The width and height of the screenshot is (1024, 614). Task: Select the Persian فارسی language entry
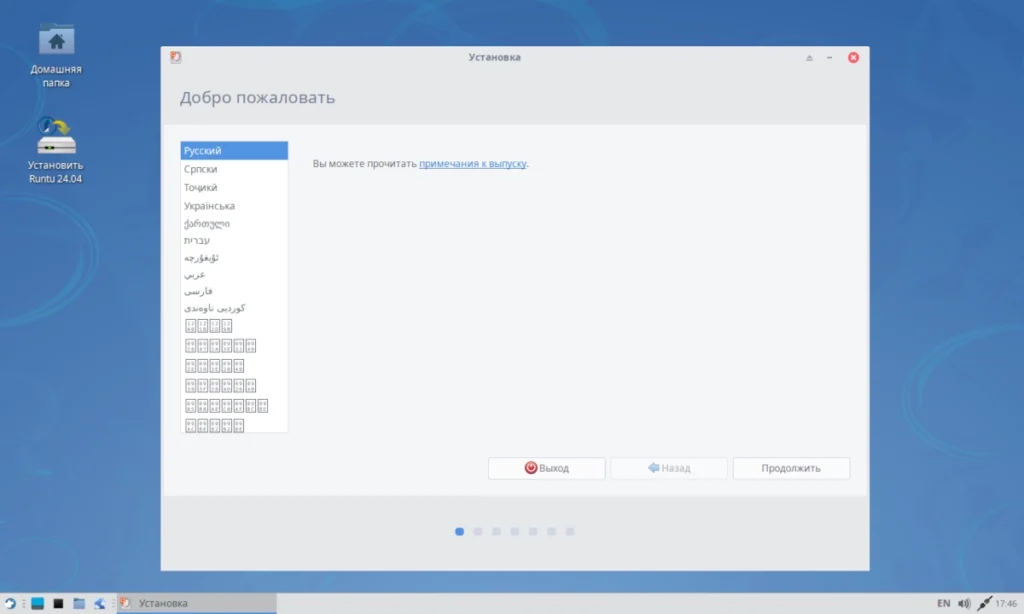click(x=234, y=291)
